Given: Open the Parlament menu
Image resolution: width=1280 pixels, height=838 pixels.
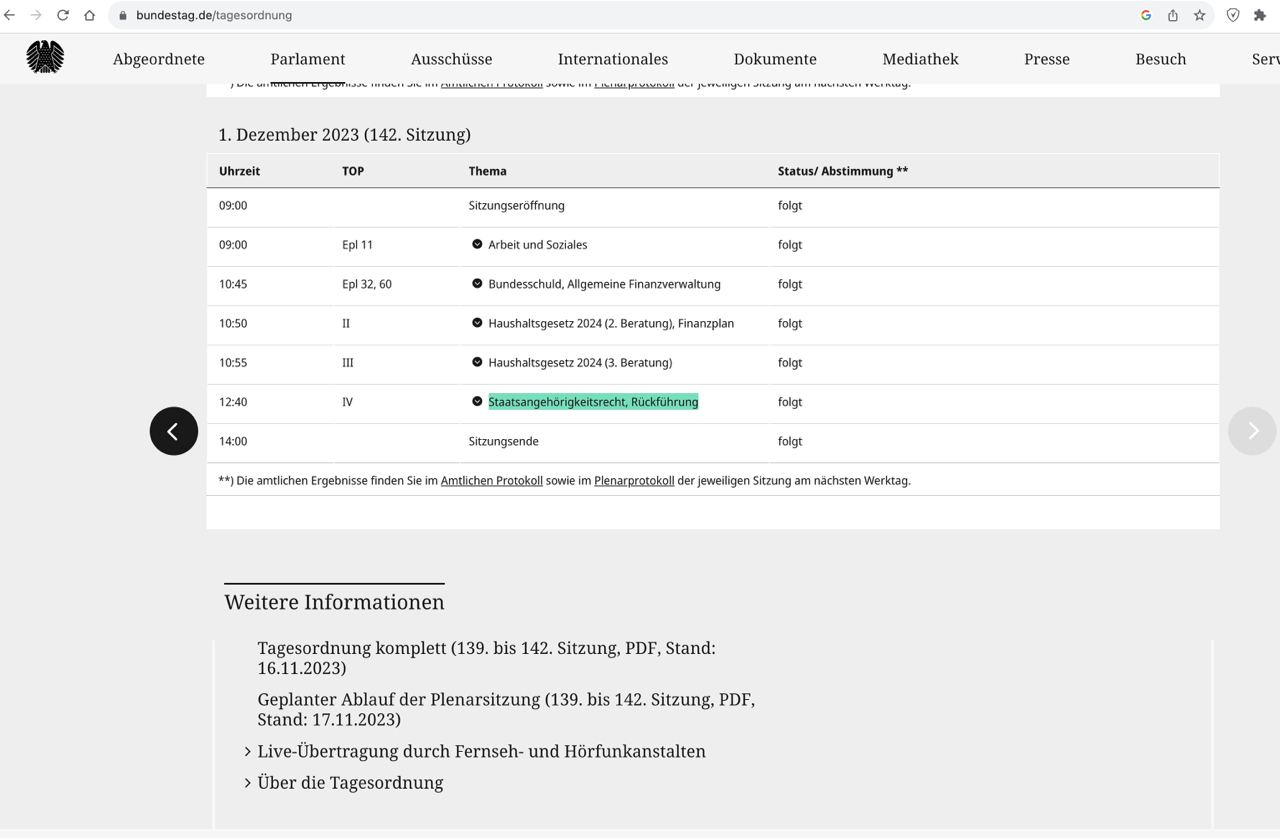Looking at the screenshot, I should (x=308, y=59).
